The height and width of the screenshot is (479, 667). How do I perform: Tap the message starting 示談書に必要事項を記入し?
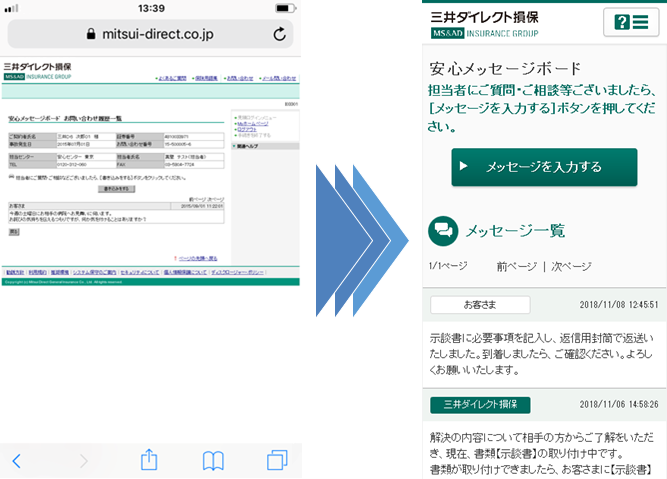pos(541,354)
